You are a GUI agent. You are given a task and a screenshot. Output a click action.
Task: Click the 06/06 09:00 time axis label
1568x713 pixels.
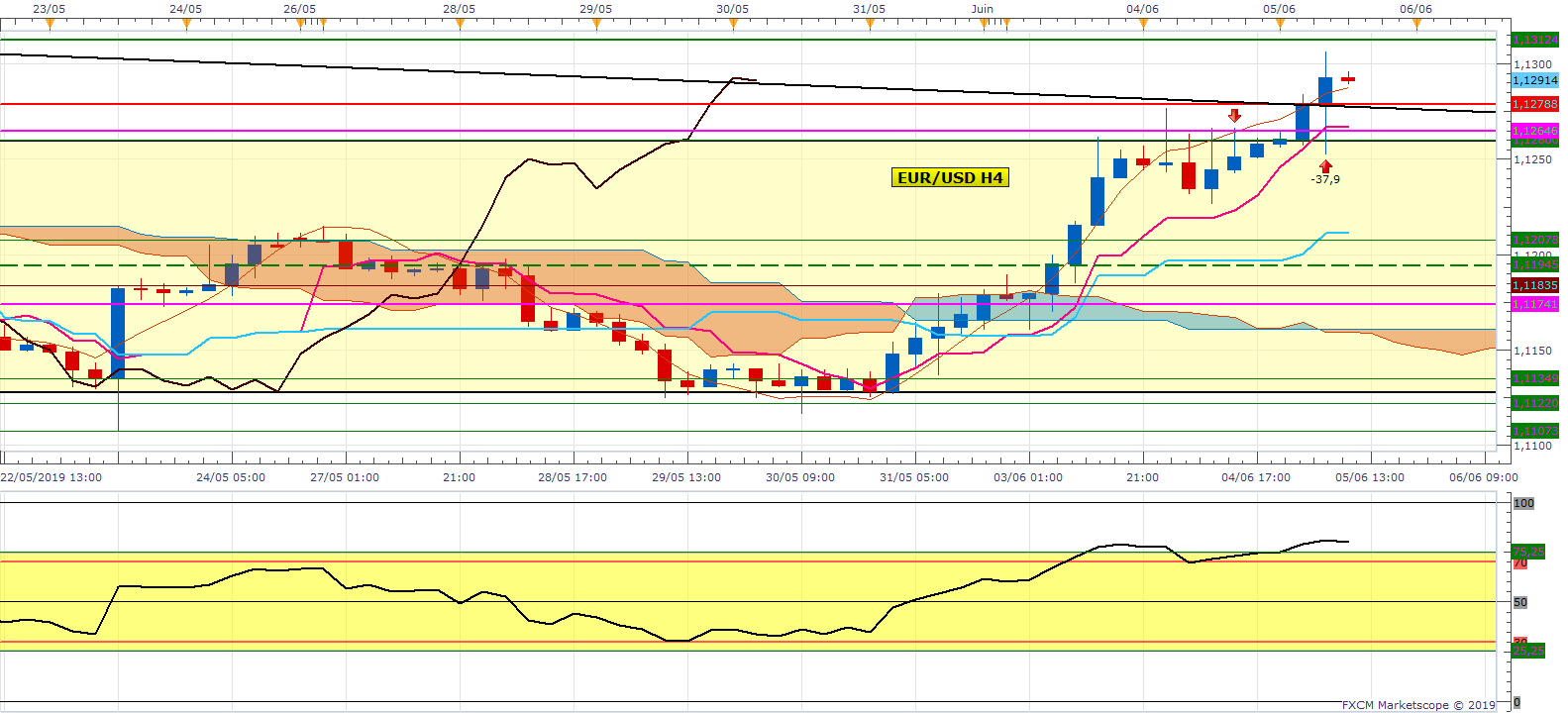[1484, 477]
